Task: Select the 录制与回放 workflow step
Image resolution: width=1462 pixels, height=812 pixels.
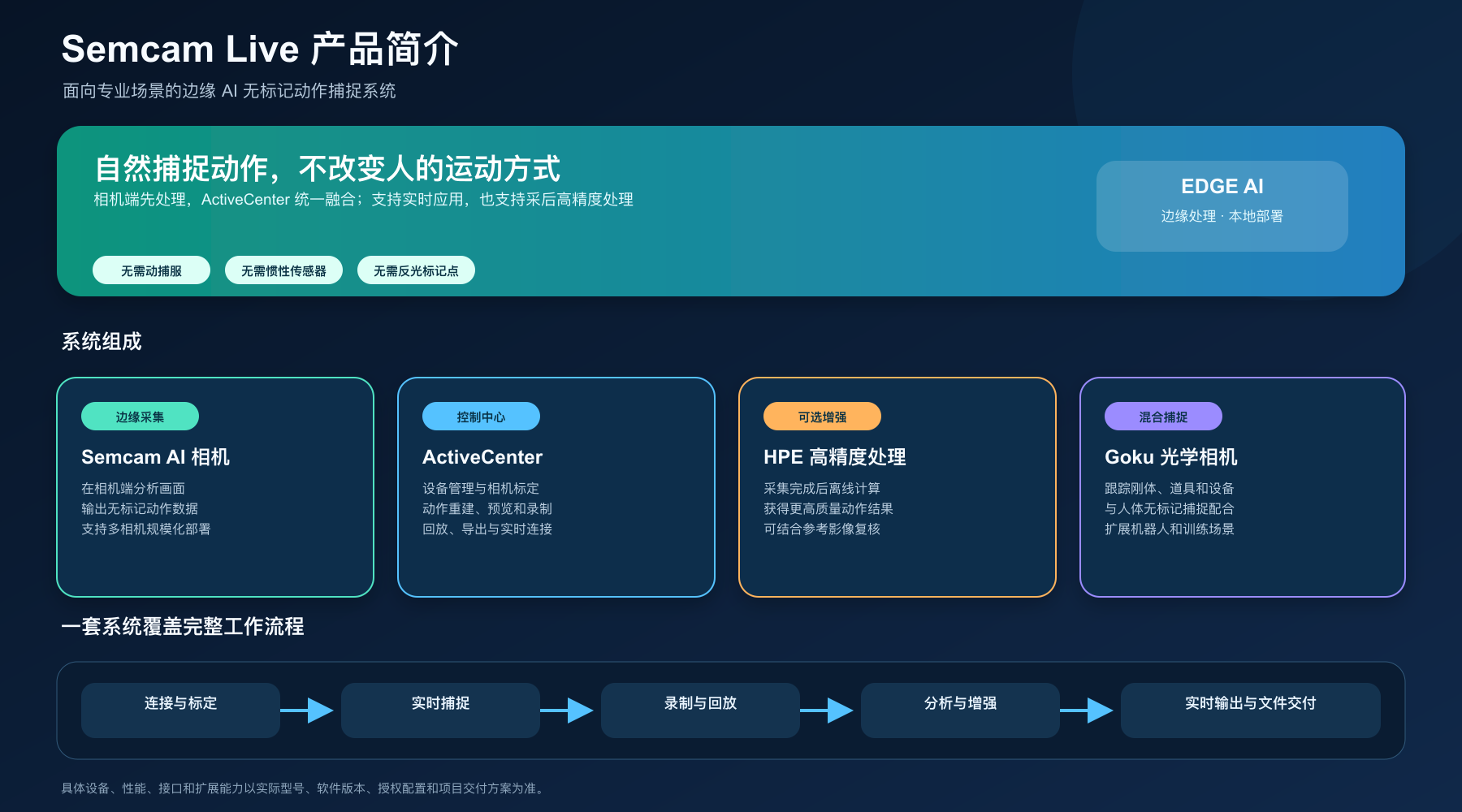Action: (x=700, y=710)
